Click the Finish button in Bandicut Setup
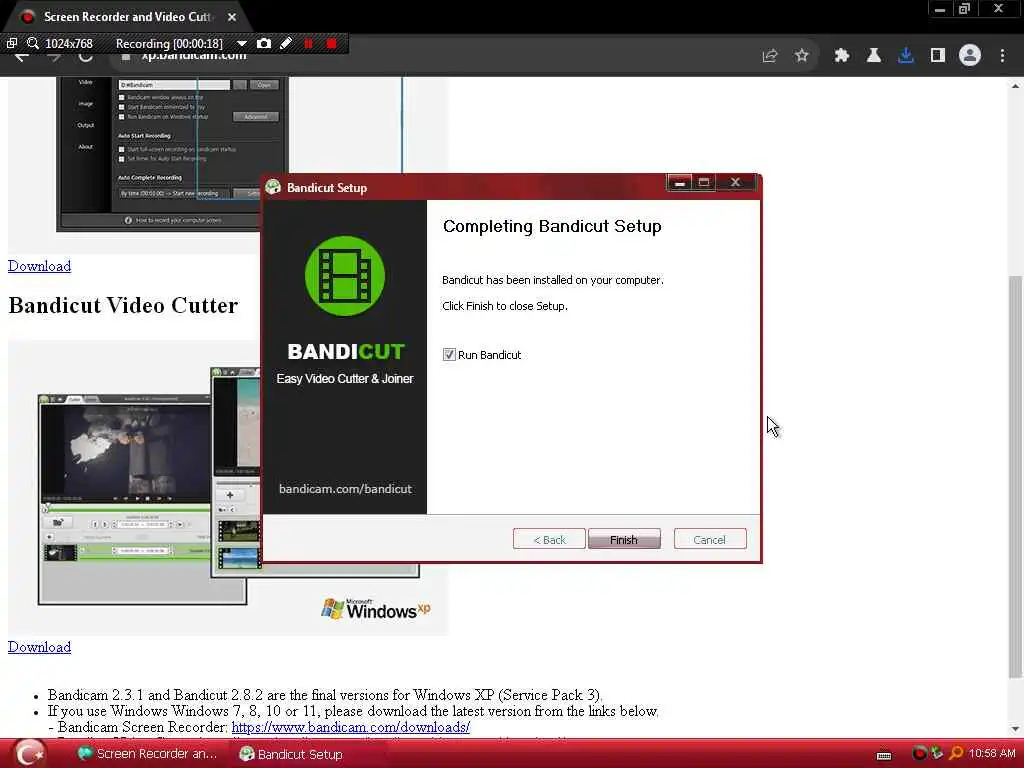The height and width of the screenshot is (768, 1024). coord(624,539)
